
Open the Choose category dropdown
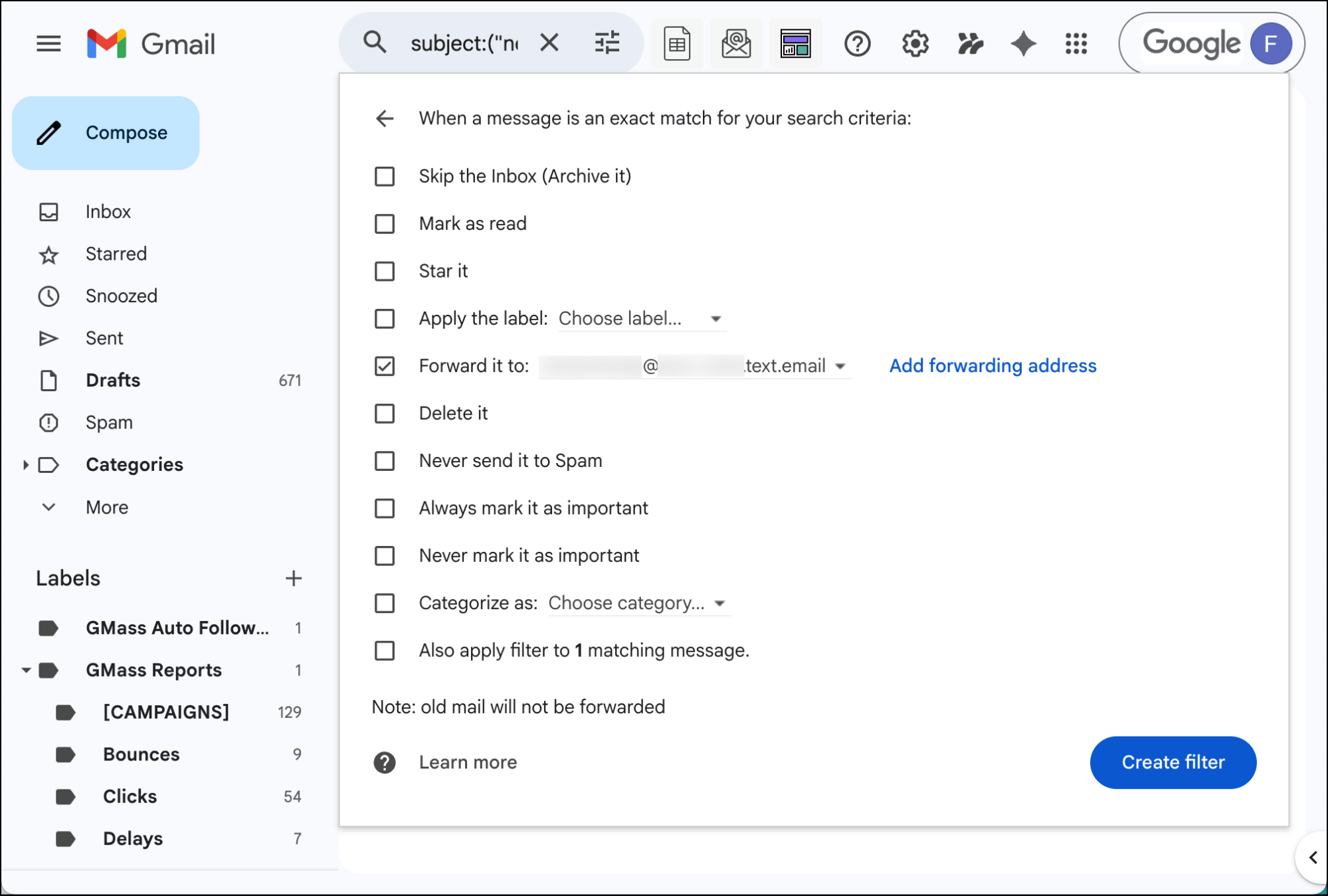coord(636,603)
